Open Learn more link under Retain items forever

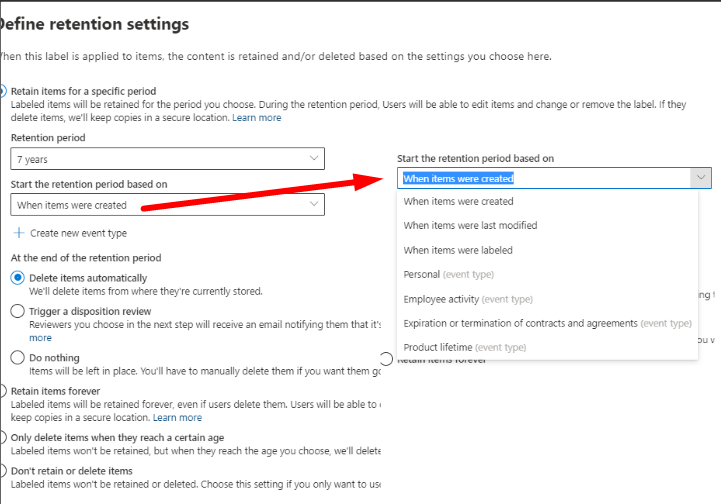point(177,417)
